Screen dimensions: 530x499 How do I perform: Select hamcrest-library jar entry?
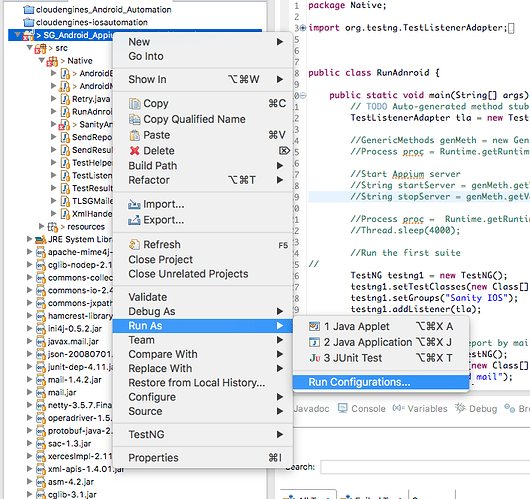coord(80,316)
